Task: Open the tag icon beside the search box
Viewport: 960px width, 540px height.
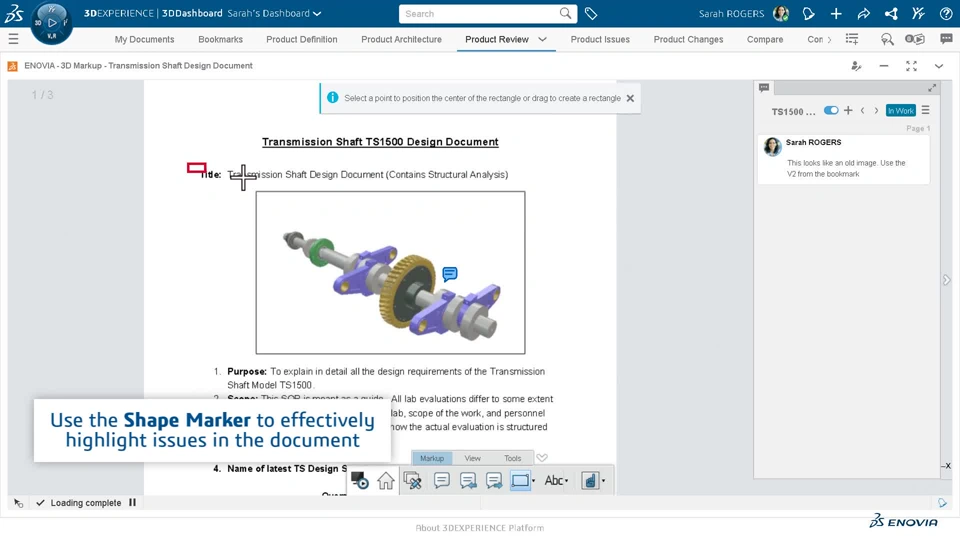Action: (591, 13)
